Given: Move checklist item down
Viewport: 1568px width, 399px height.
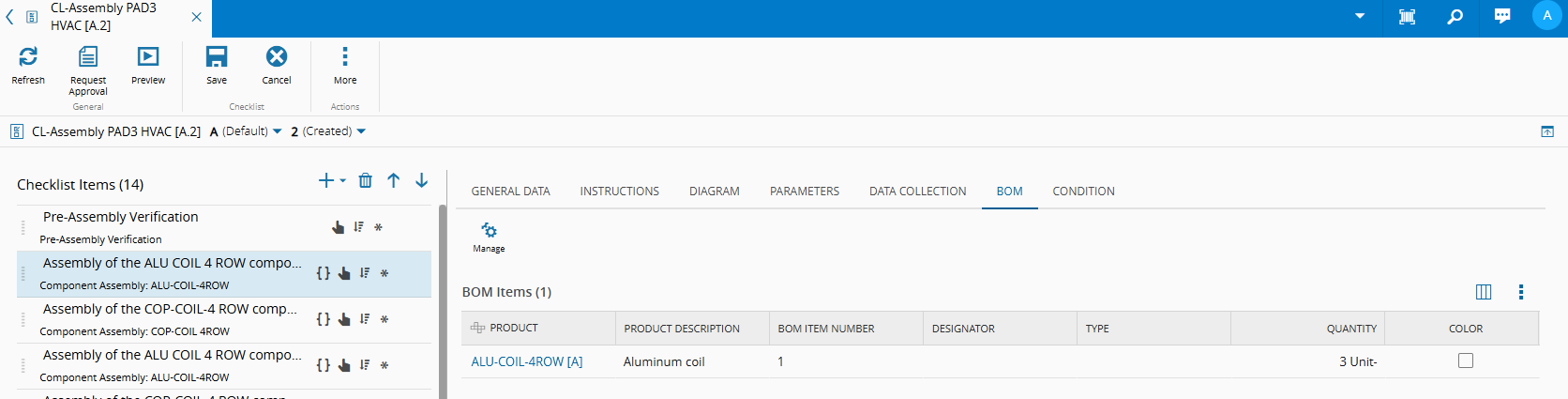Looking at the screenshot, I should tap(422, 180).
